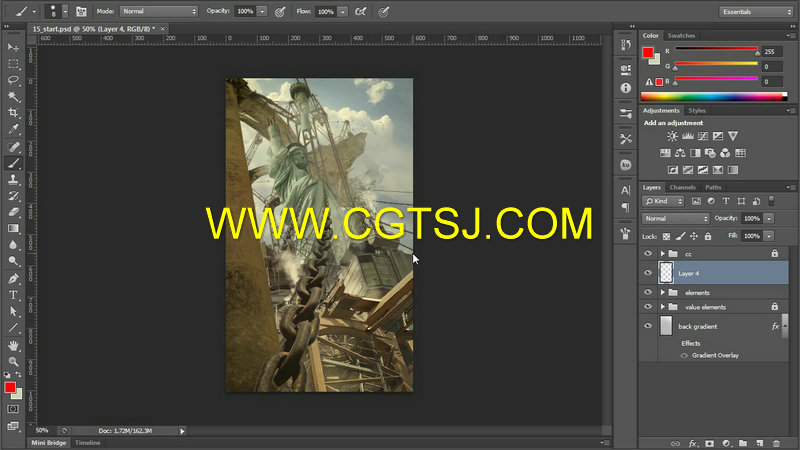The width and height of the screenshot is (800, 450).
Task: Toggle pressure for opacity button
Action: (280, 11)
